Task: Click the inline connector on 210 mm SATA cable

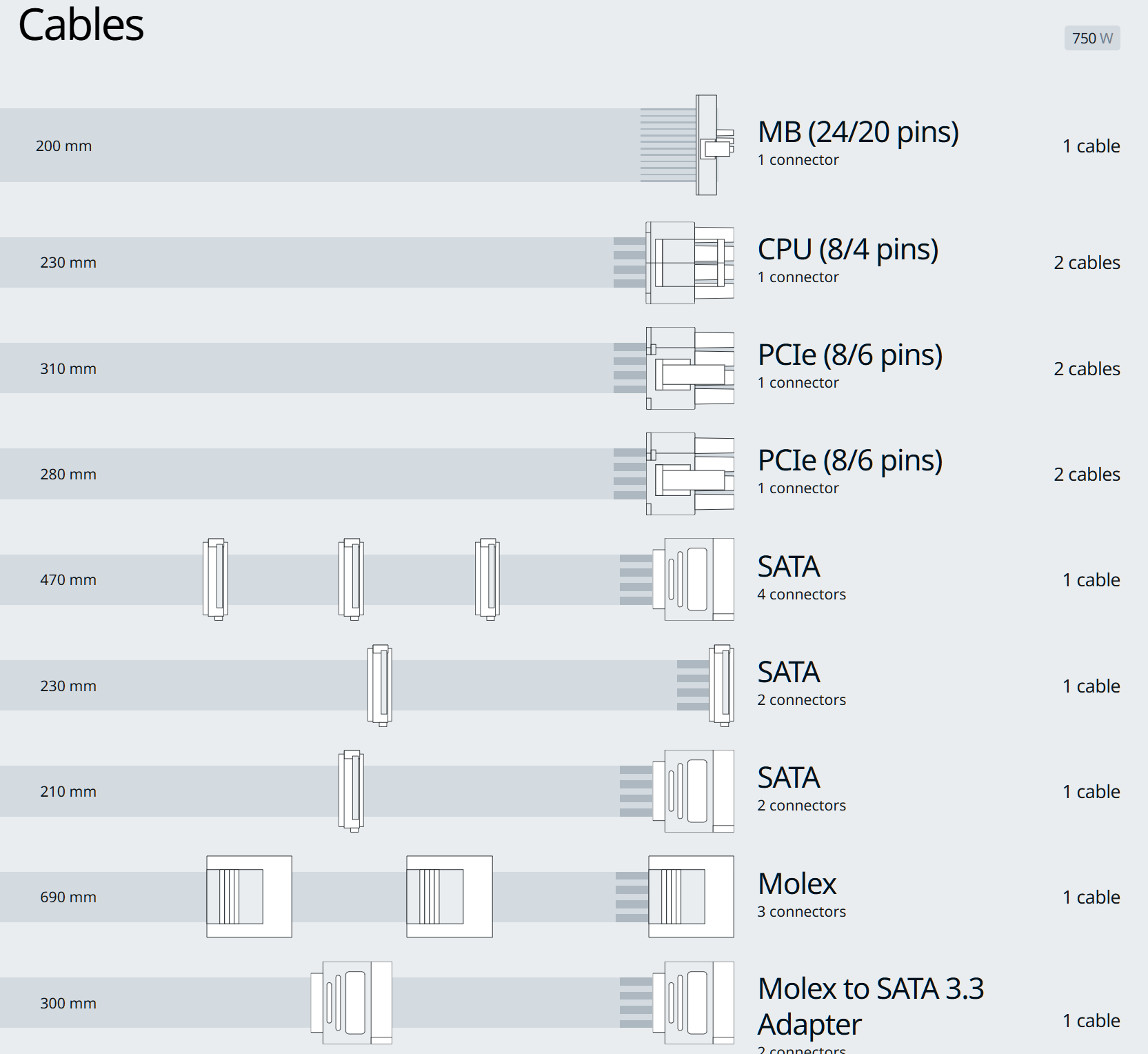Action: click(x=351, y=791)
